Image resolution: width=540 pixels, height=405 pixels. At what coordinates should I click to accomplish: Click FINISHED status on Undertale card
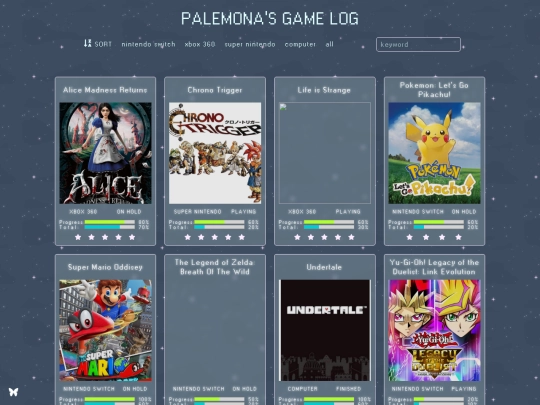click(x=349, y=389)
